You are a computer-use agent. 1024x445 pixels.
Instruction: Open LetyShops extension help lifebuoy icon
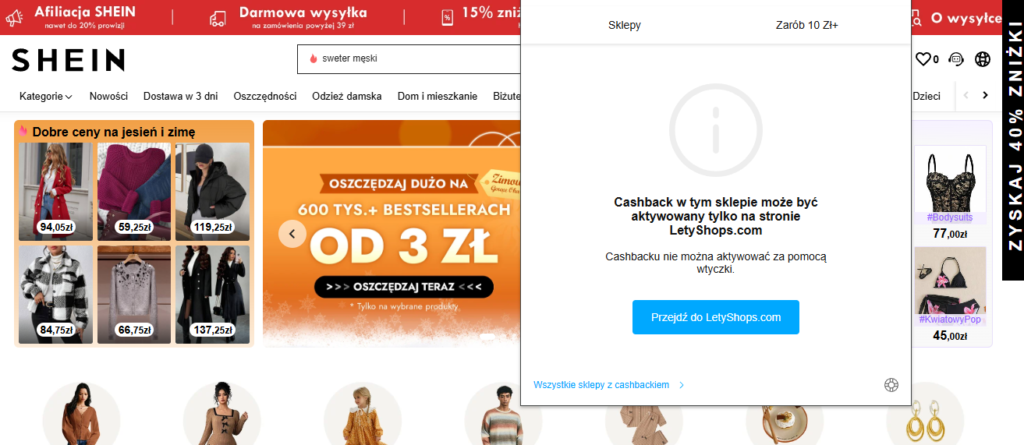(891, 385)
